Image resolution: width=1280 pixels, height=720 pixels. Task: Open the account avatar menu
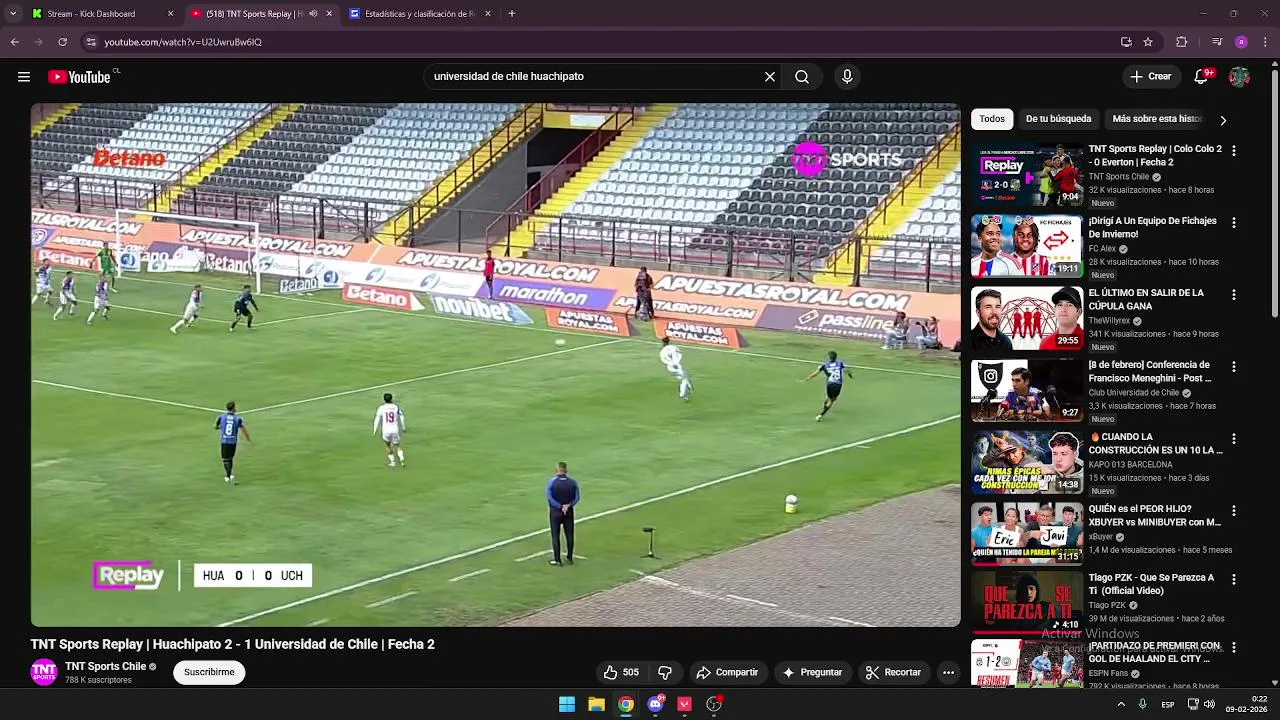click(1239, 77)
